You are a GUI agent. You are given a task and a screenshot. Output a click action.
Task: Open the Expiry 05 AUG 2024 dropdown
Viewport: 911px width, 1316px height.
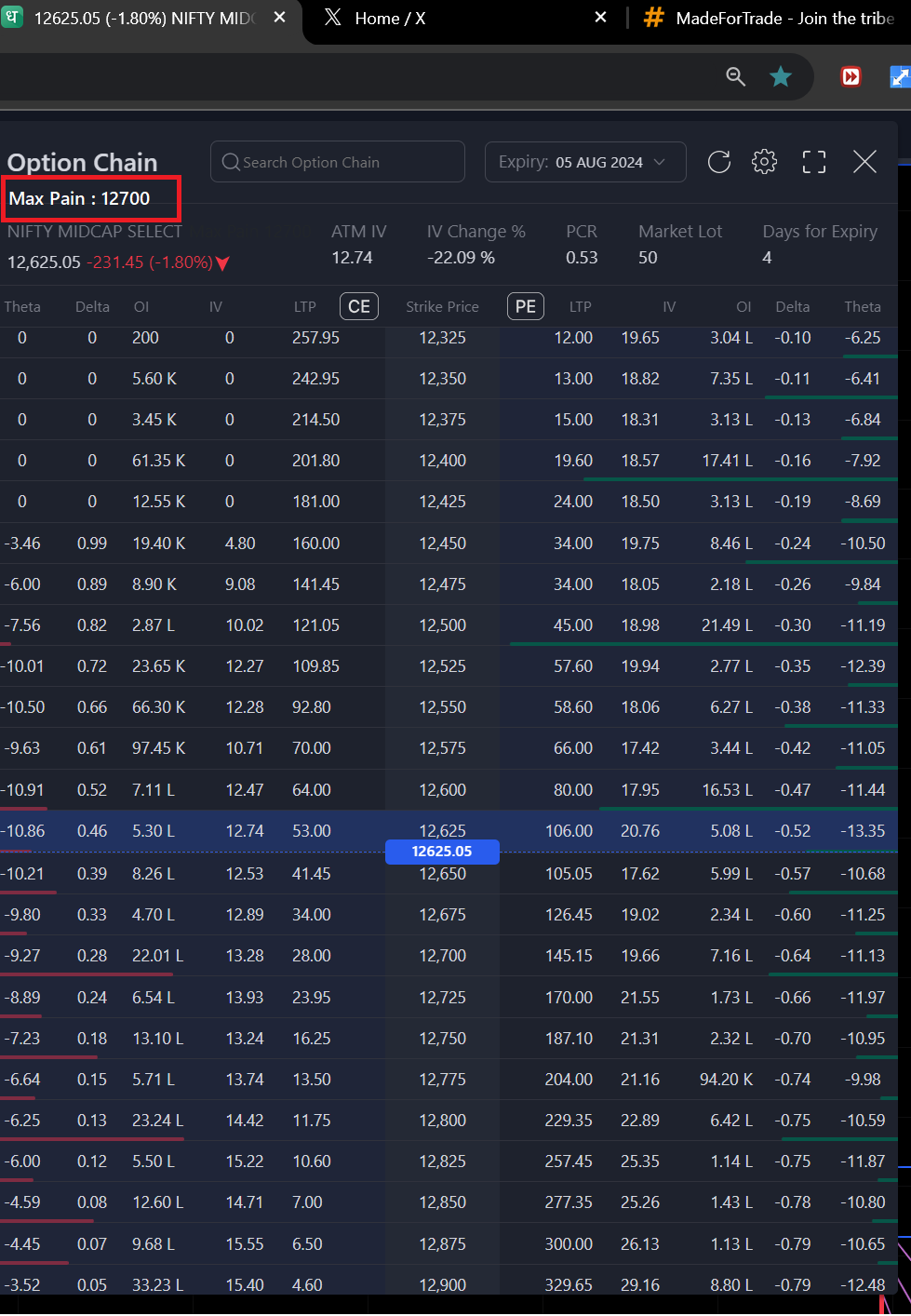click(x=584, y=162)
